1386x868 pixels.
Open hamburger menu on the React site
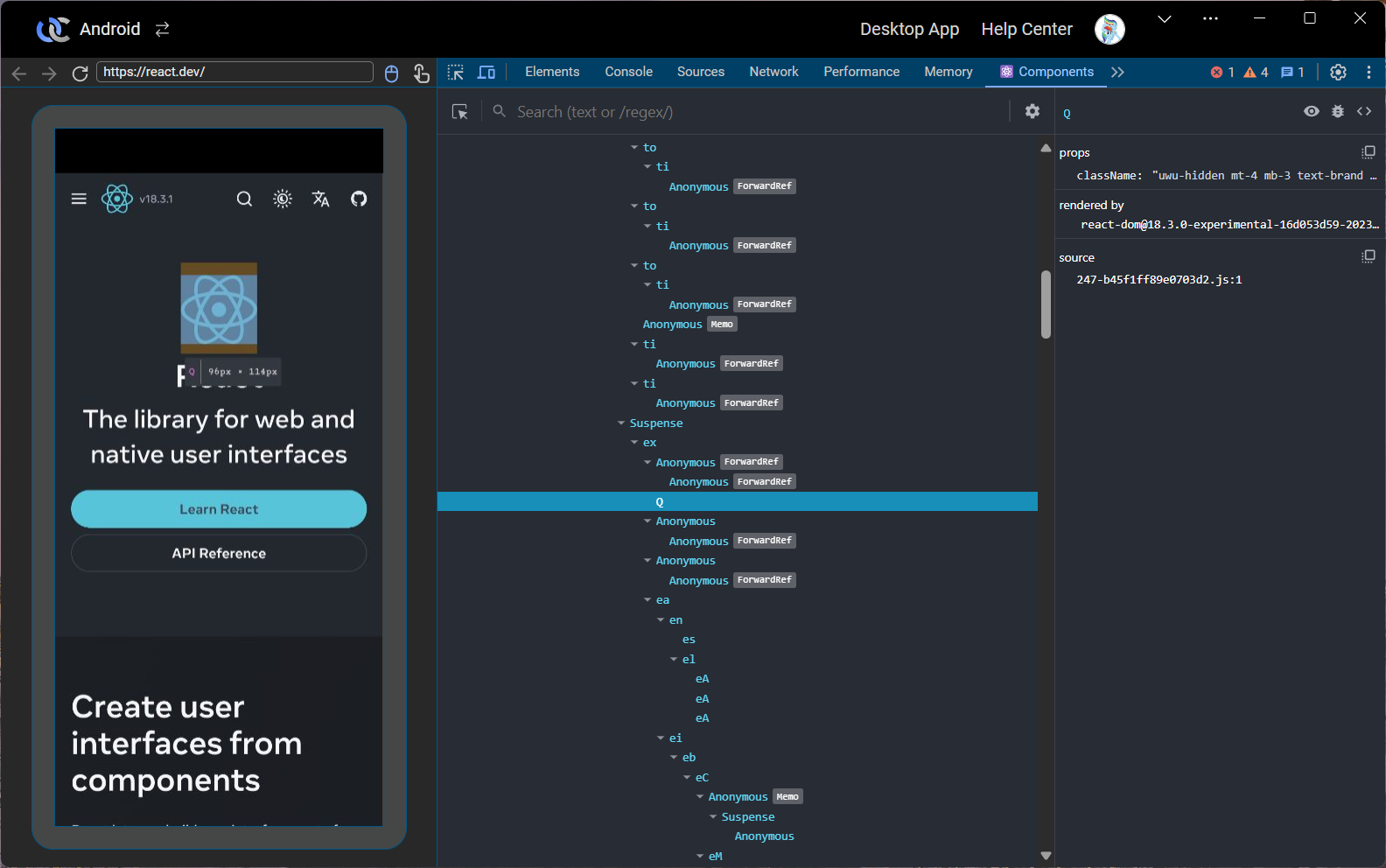[x=79, y=199]
